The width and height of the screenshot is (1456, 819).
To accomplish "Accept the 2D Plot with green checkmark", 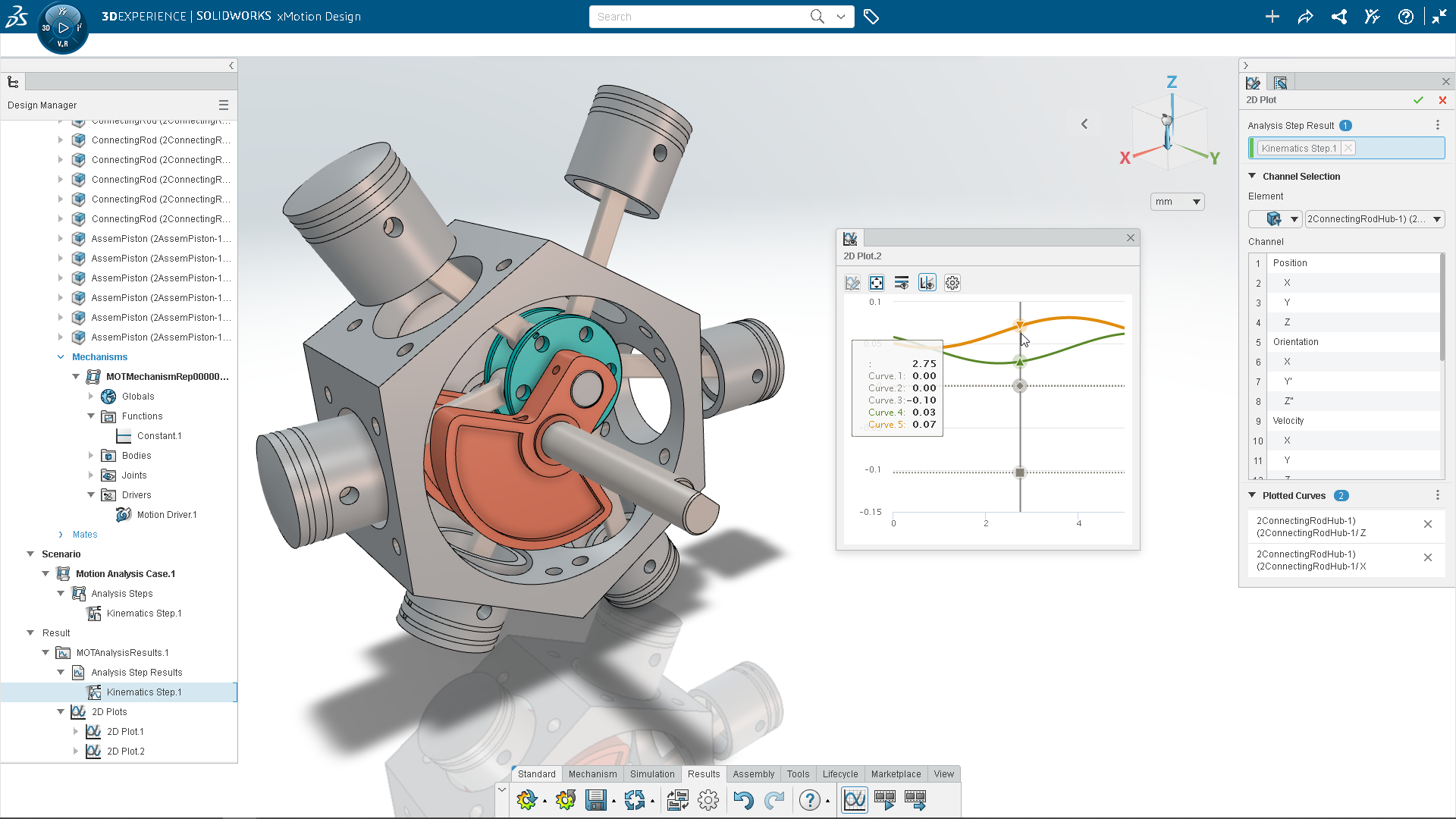I will click(1418, 99).
